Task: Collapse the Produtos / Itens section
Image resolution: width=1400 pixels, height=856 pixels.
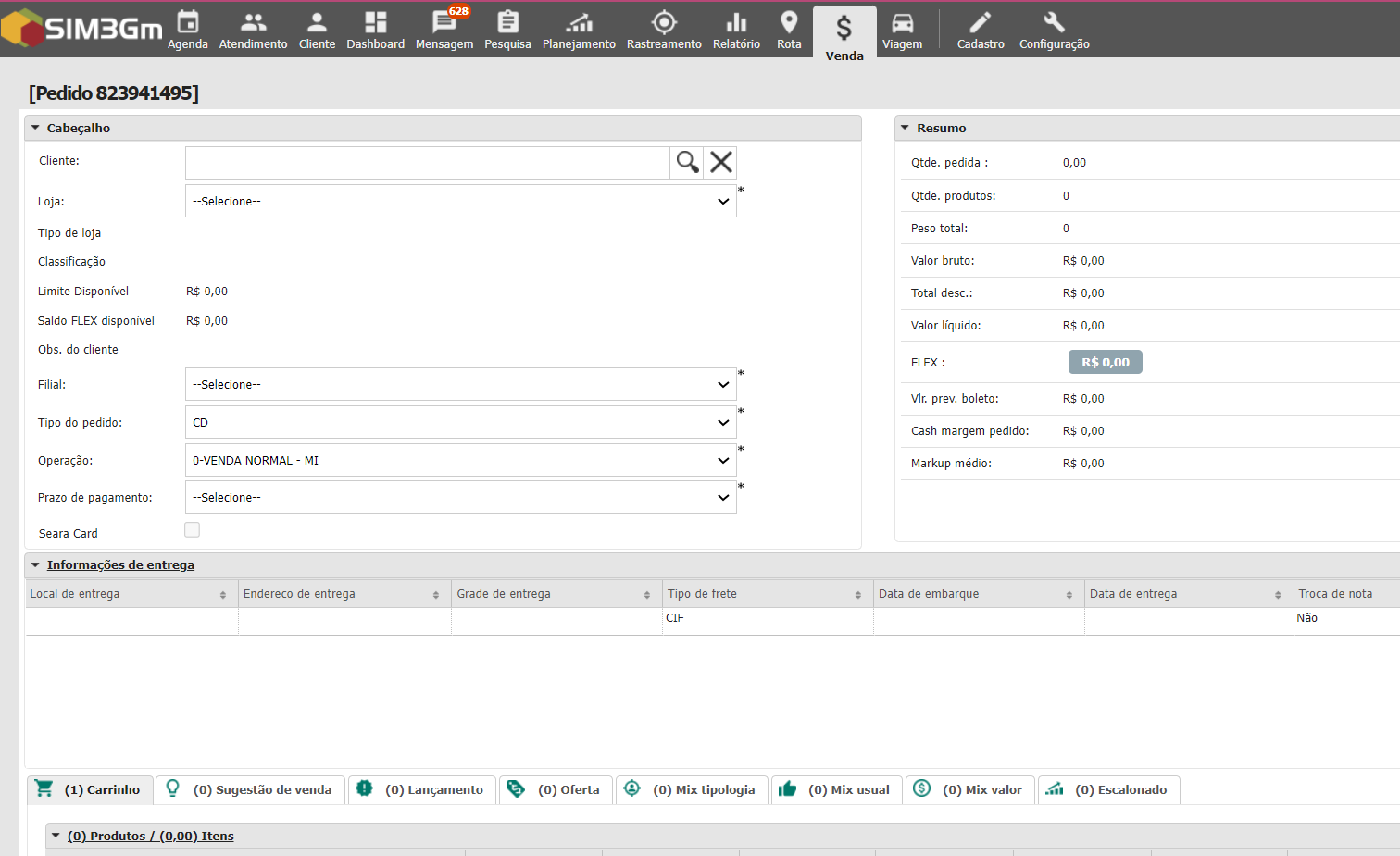Action: pyautogui.click(x=56, y=836)
